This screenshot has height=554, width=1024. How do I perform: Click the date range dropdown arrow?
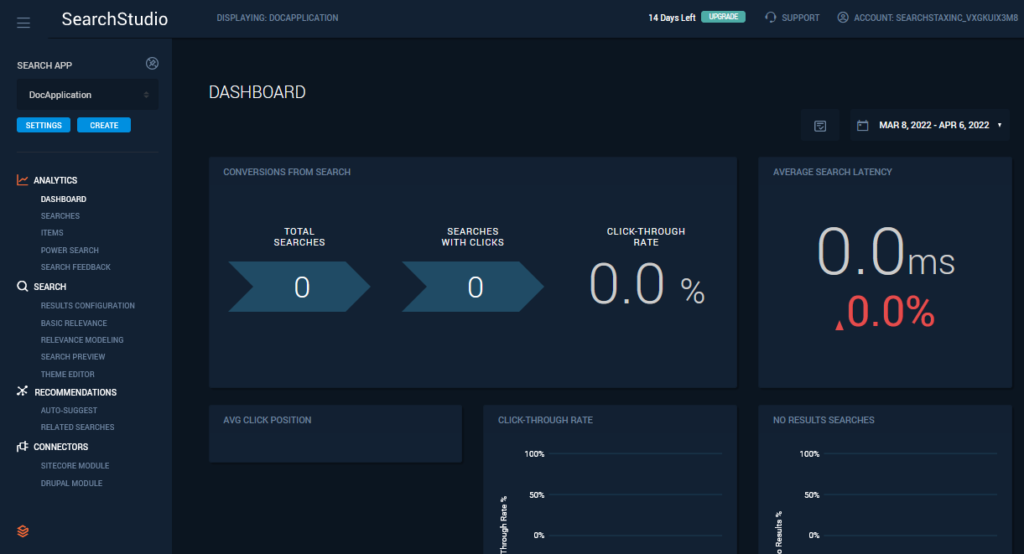point(1000,125)
